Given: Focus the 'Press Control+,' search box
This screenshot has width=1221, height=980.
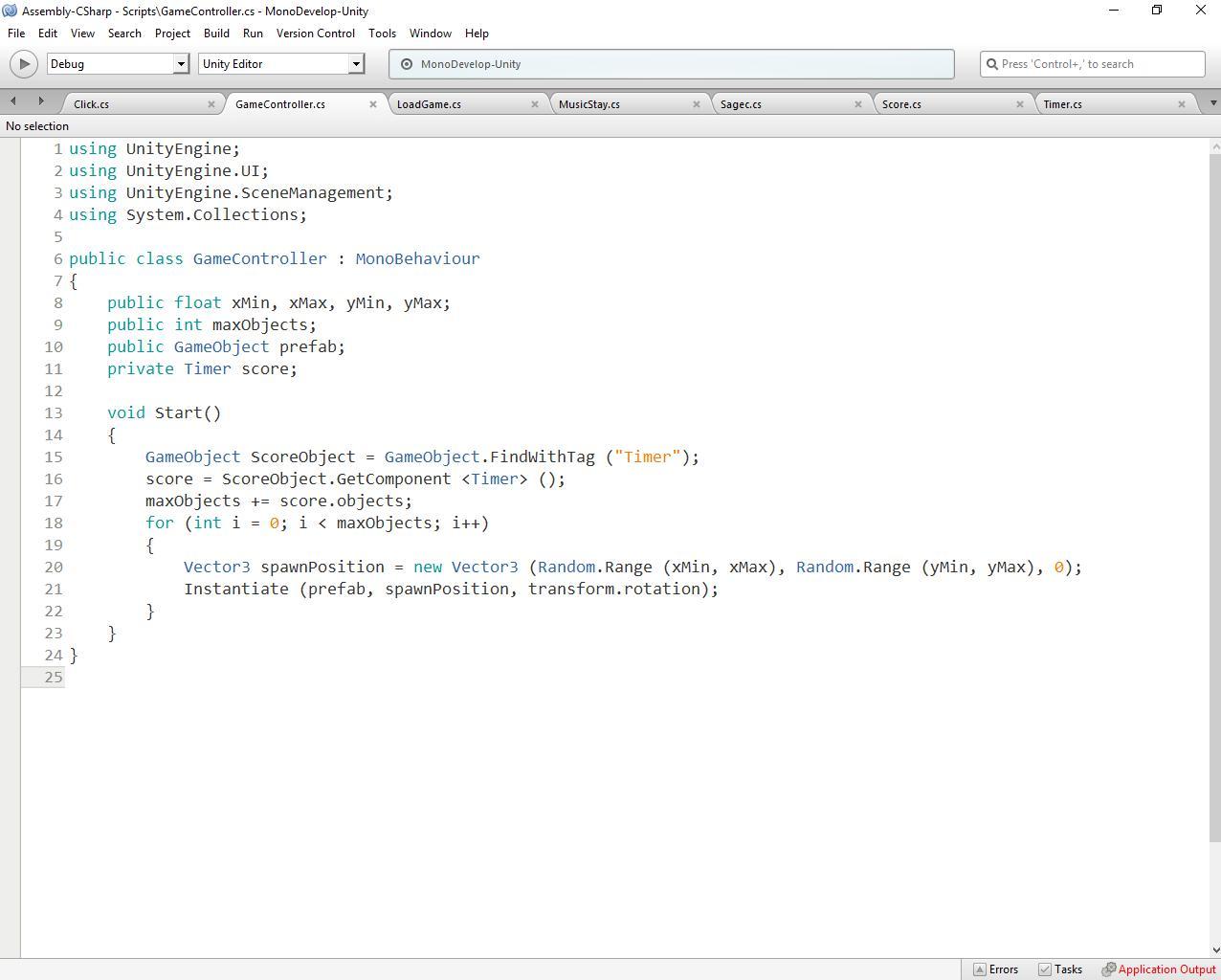Looking at the screenshot, I should (1093, 64).
